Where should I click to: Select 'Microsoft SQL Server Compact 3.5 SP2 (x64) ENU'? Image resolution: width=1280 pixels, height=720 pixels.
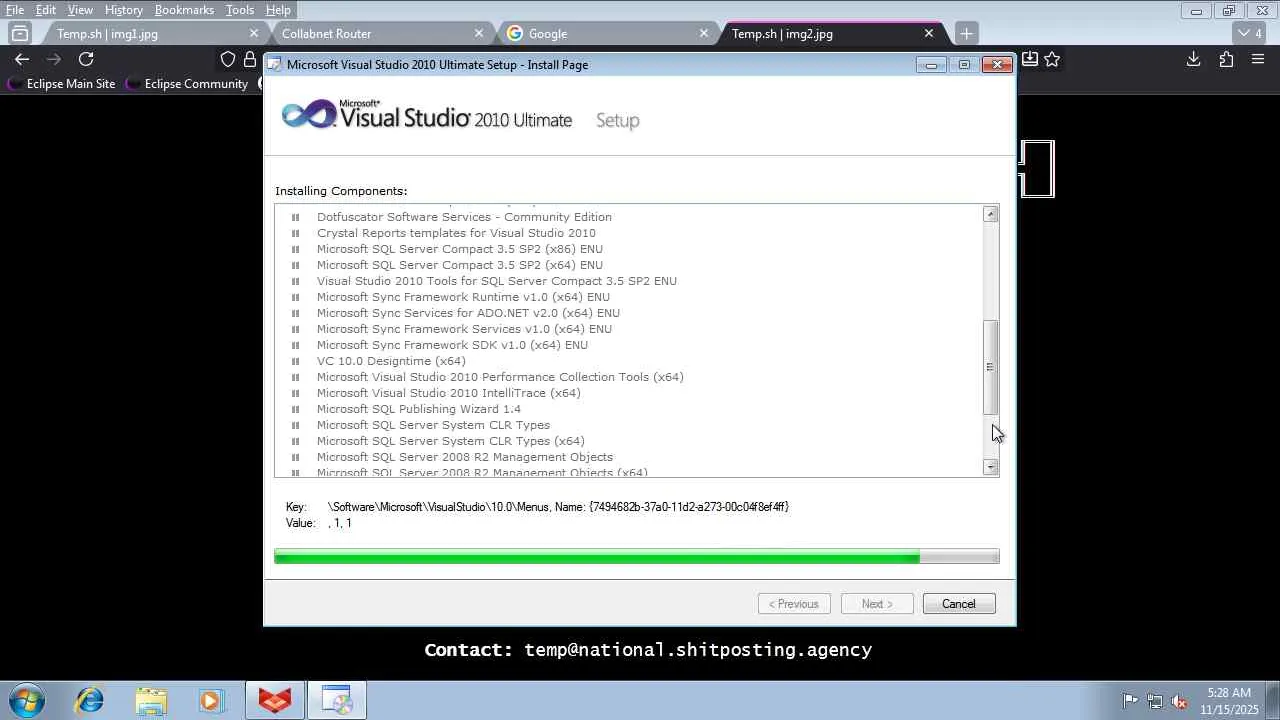tap(460, 265)
